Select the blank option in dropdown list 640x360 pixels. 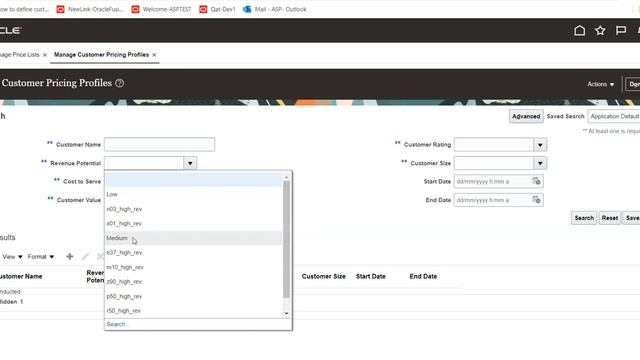193,180
